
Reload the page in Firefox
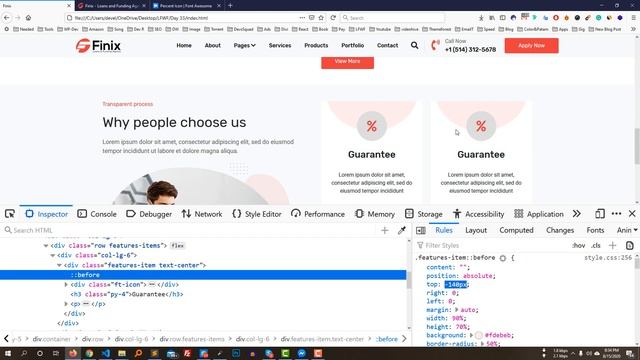point(333,18)
